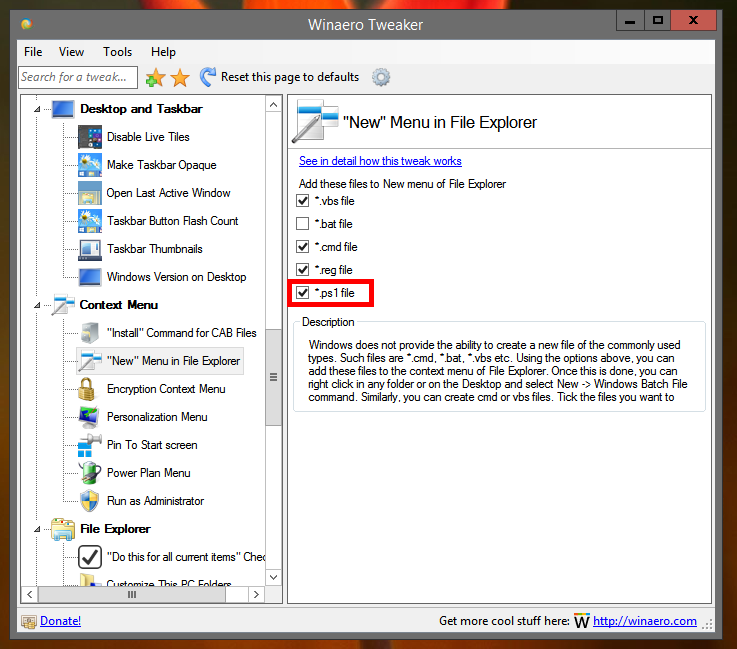Click 'Reset this page to defaults'
Image resolution: width=737 pixels, height=649 pixels.
tap(290, 77)
